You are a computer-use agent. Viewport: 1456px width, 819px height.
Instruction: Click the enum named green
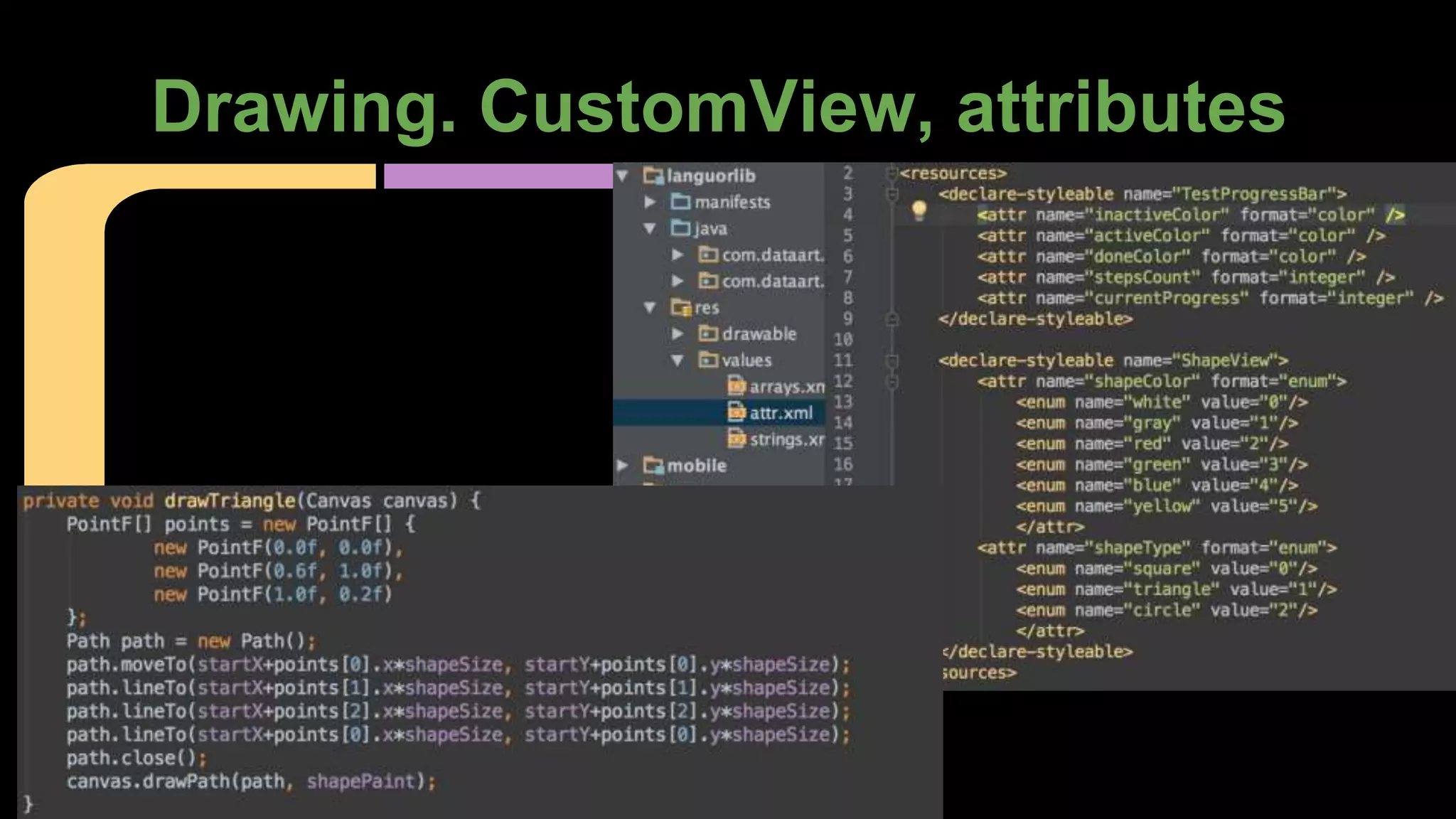pos(1162,464)
